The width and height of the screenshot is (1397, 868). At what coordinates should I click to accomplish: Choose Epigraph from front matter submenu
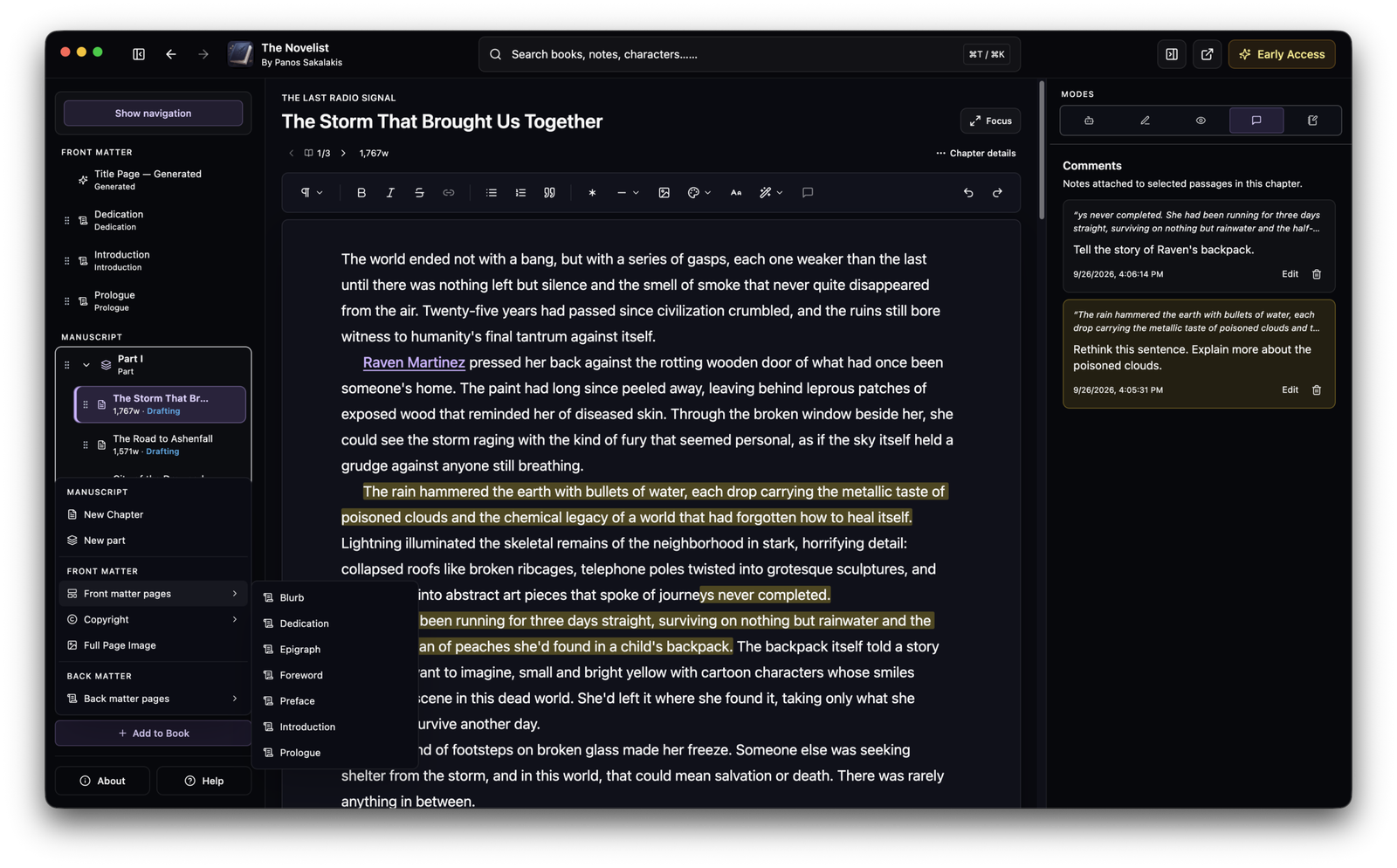click(335, 649)
